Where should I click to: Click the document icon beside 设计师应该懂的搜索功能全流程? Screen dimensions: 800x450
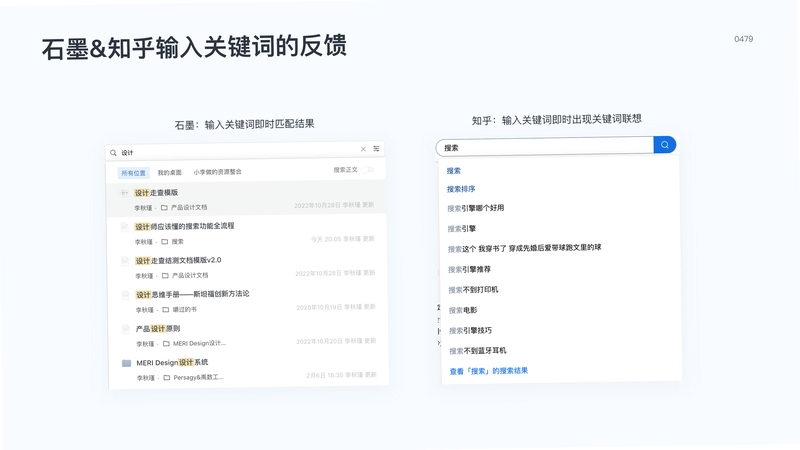(124, 227)
